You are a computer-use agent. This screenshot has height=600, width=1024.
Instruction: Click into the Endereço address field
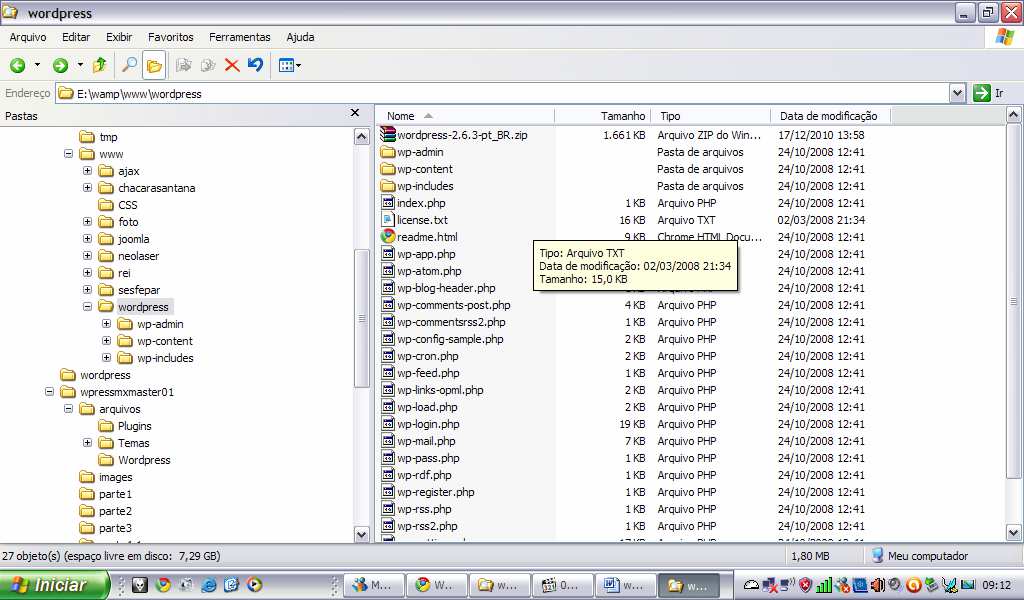click(x=503, y=93)
